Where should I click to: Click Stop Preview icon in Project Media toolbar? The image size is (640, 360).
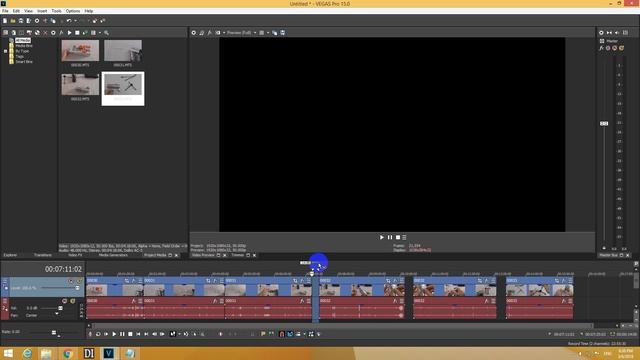tap(77, 33)
